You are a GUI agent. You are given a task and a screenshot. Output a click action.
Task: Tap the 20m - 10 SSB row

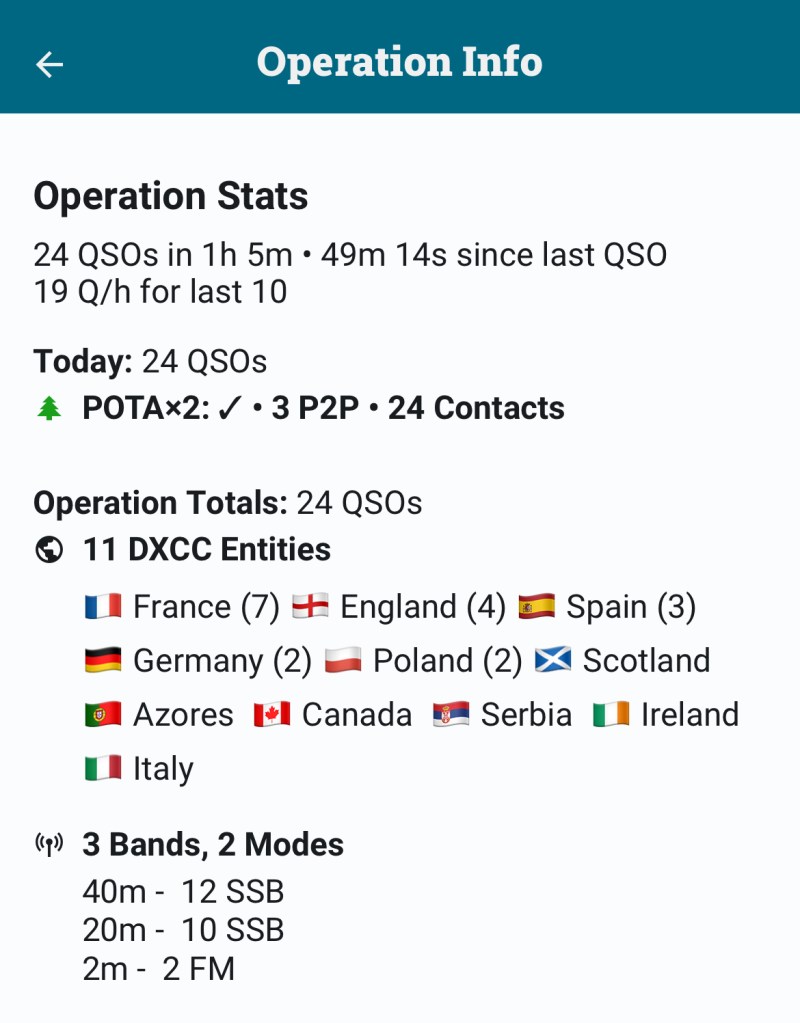click(183, 930)
